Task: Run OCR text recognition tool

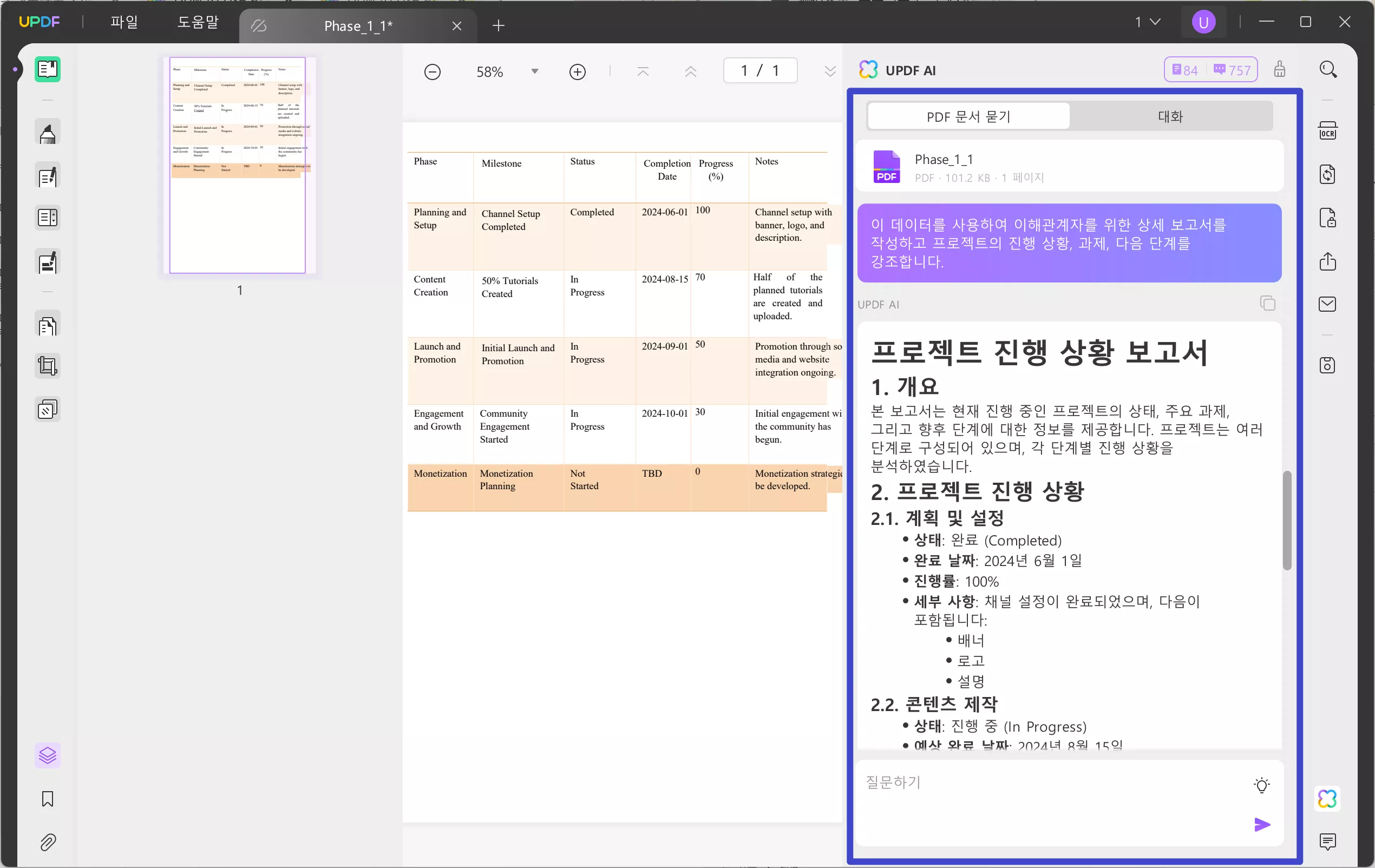Action: 1327,130
